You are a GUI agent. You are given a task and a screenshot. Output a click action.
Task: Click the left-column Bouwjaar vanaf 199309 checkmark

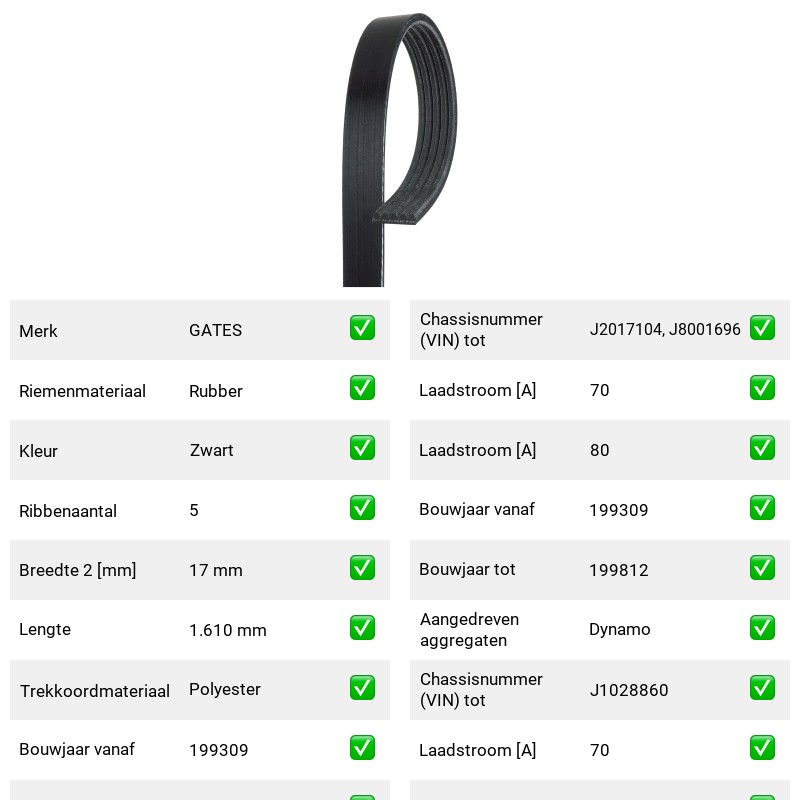point(362,747)
